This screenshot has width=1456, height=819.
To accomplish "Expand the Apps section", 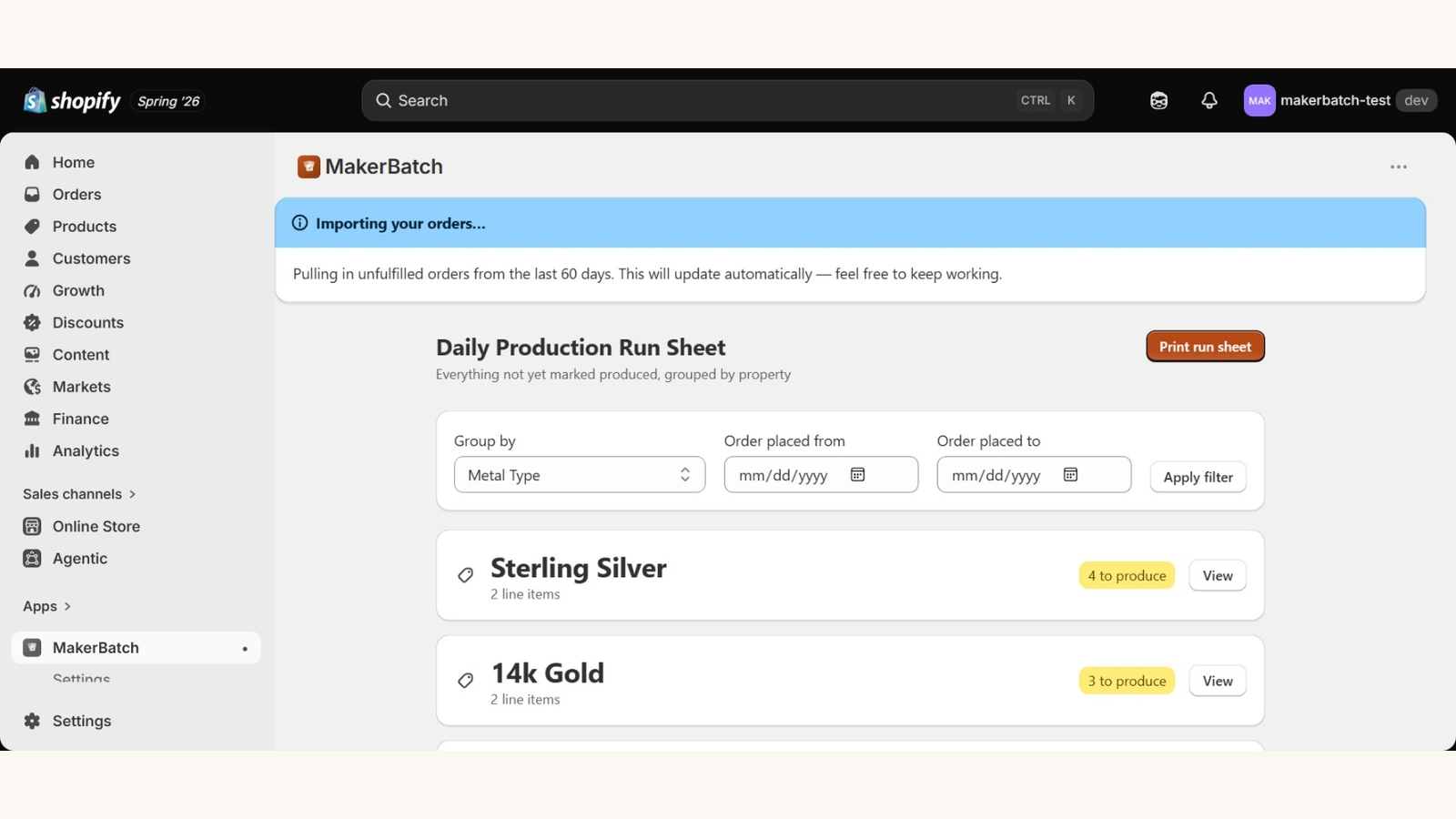I will coord(46,606).
